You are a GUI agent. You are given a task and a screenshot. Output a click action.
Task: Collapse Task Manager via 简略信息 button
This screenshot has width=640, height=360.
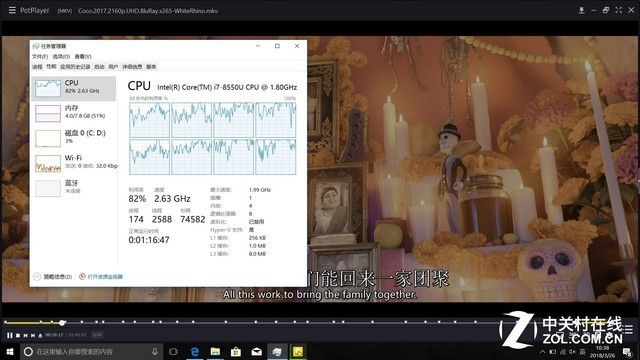[x=53, y=277]
